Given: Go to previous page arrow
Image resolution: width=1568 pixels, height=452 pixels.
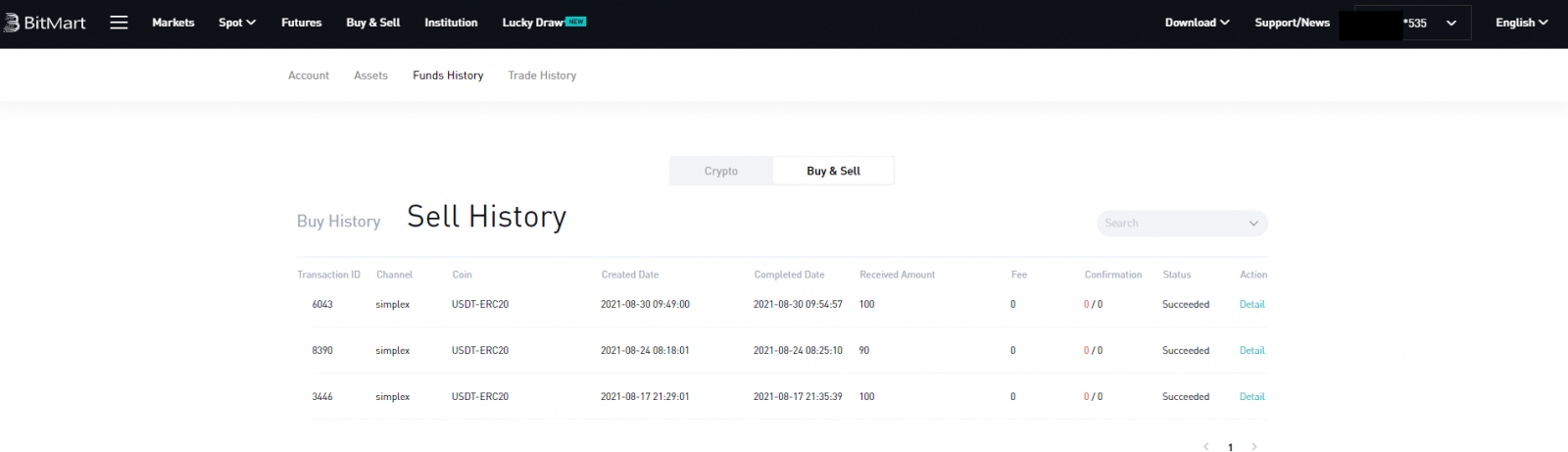Looking at the screenshot, I should [1205, 446].
